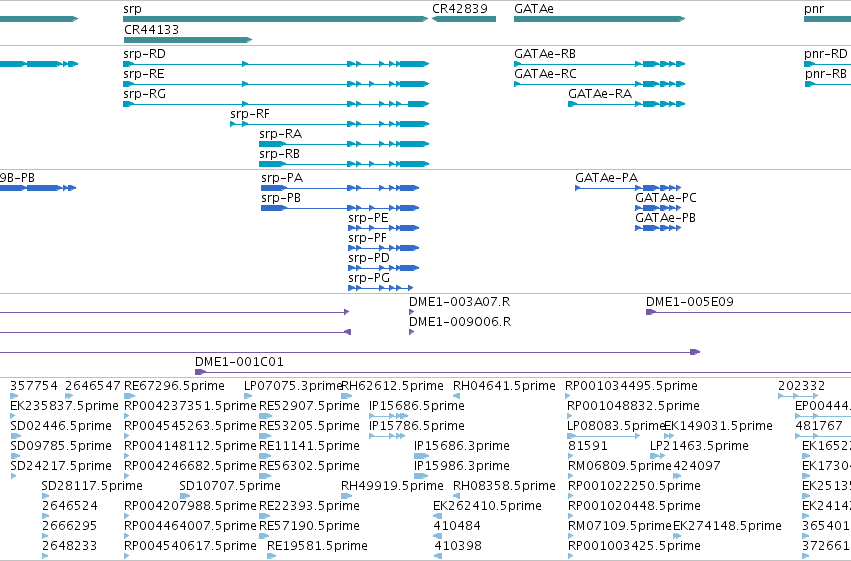Screen dimensions: 851x561
Task: Click EST LP21463.5prime
Action: 700,447
